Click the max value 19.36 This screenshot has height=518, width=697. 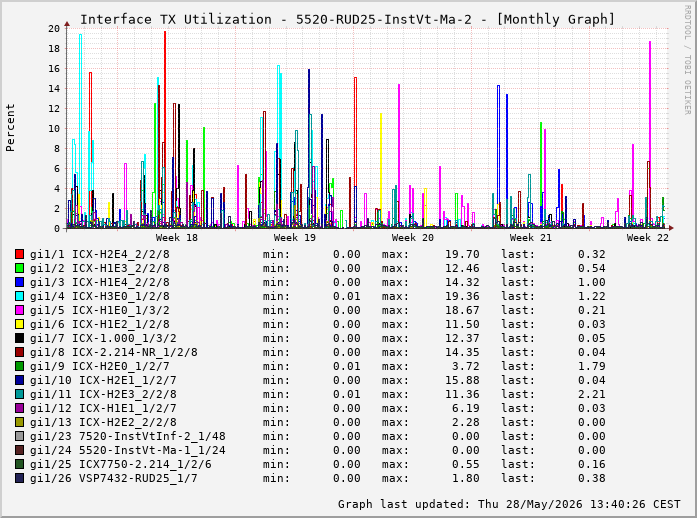(x=462, y=296)
